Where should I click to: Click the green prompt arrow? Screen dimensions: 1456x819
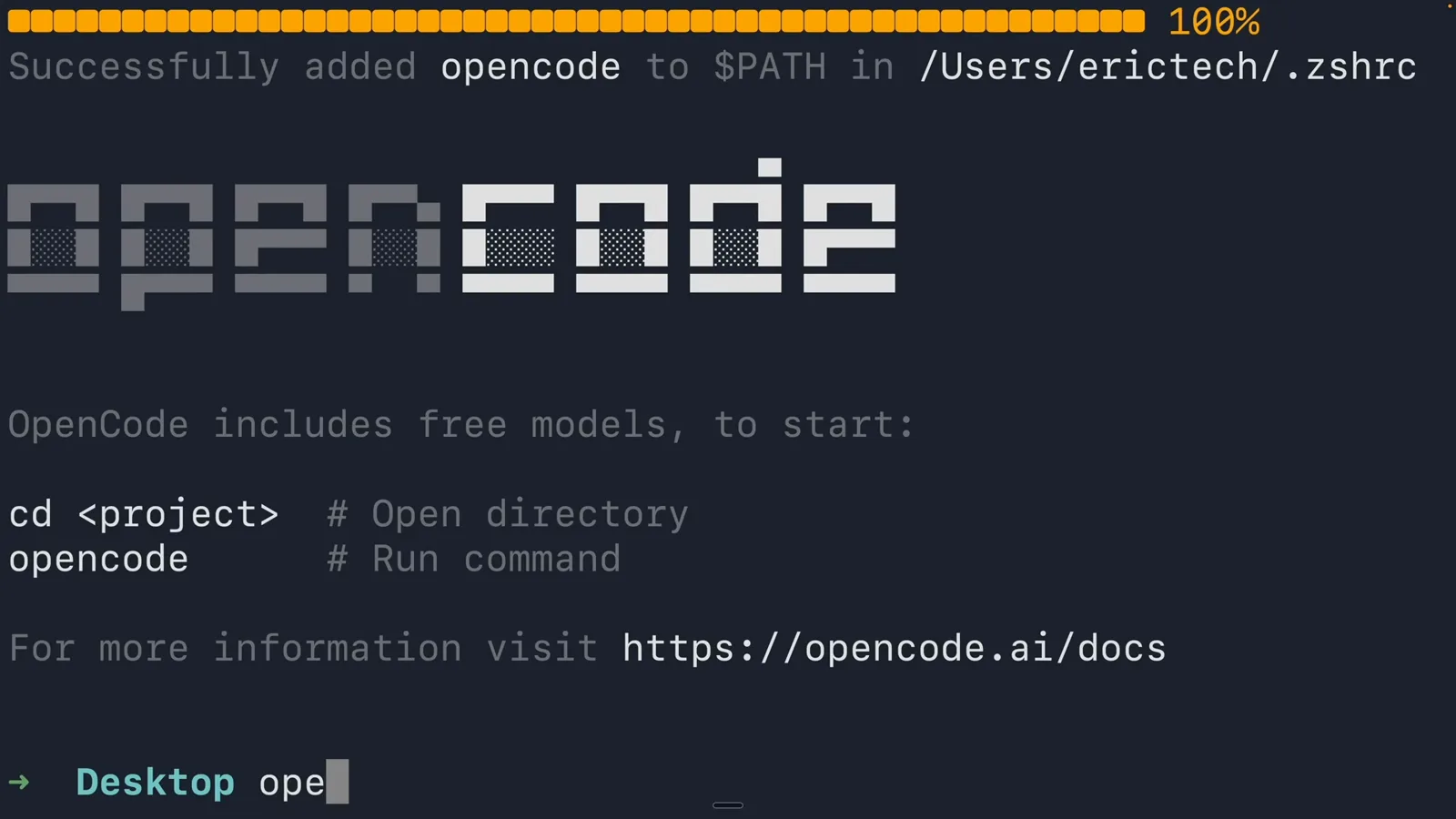tap(19, 783)
